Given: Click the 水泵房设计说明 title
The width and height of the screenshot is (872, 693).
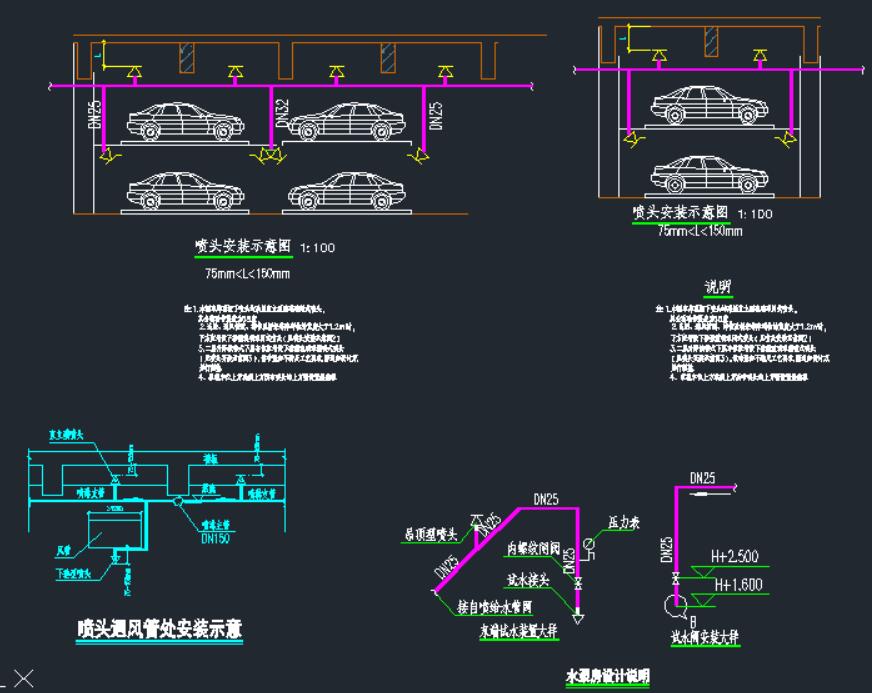Looking at the screenshot, I should (x=608, y=676).
